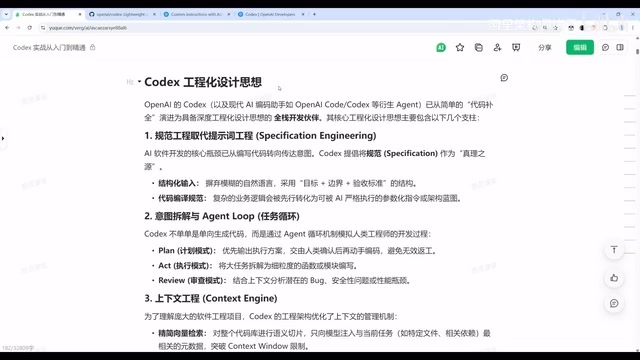The height and width of the screenshot is (360, 640).
Task: Switch to Custom Instructions browser tab
Action: (x=196, y=14)
